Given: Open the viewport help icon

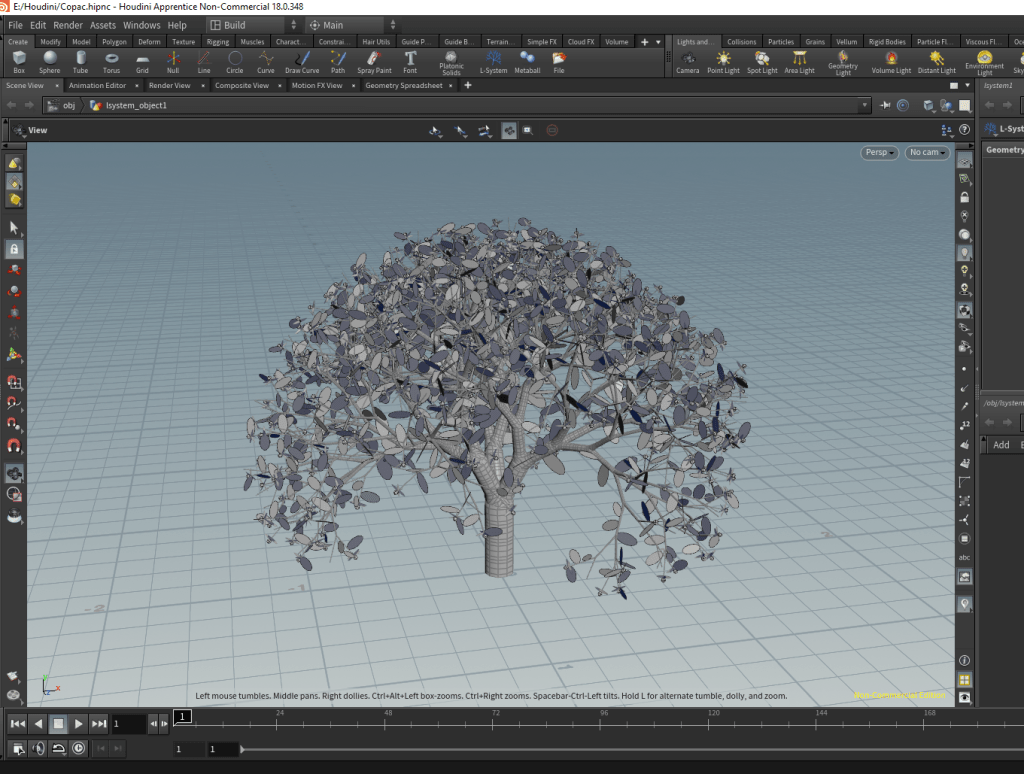Looking at the screenshot, I should point(965,130).
